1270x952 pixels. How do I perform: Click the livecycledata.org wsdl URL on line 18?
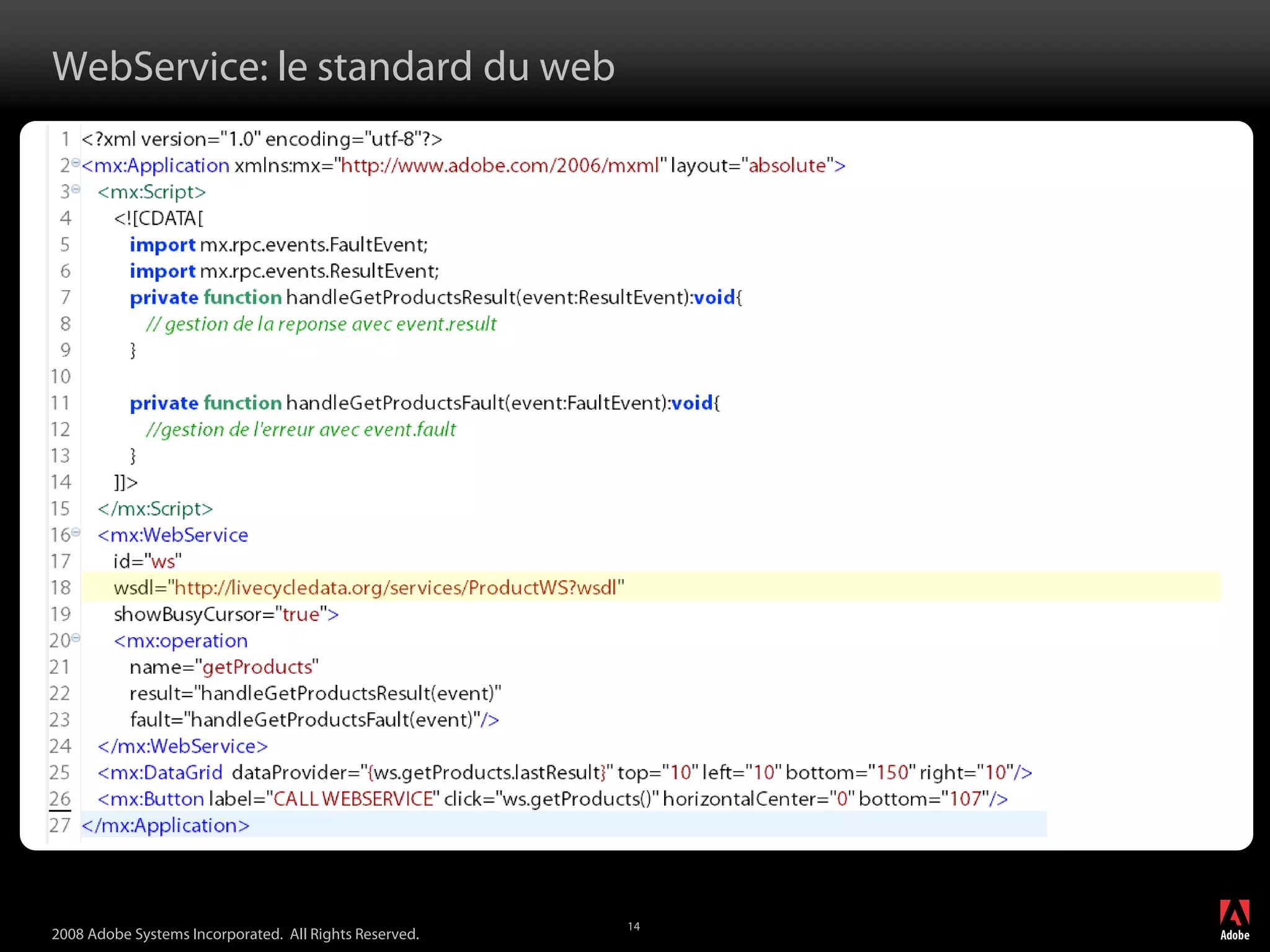coord(396,588)
